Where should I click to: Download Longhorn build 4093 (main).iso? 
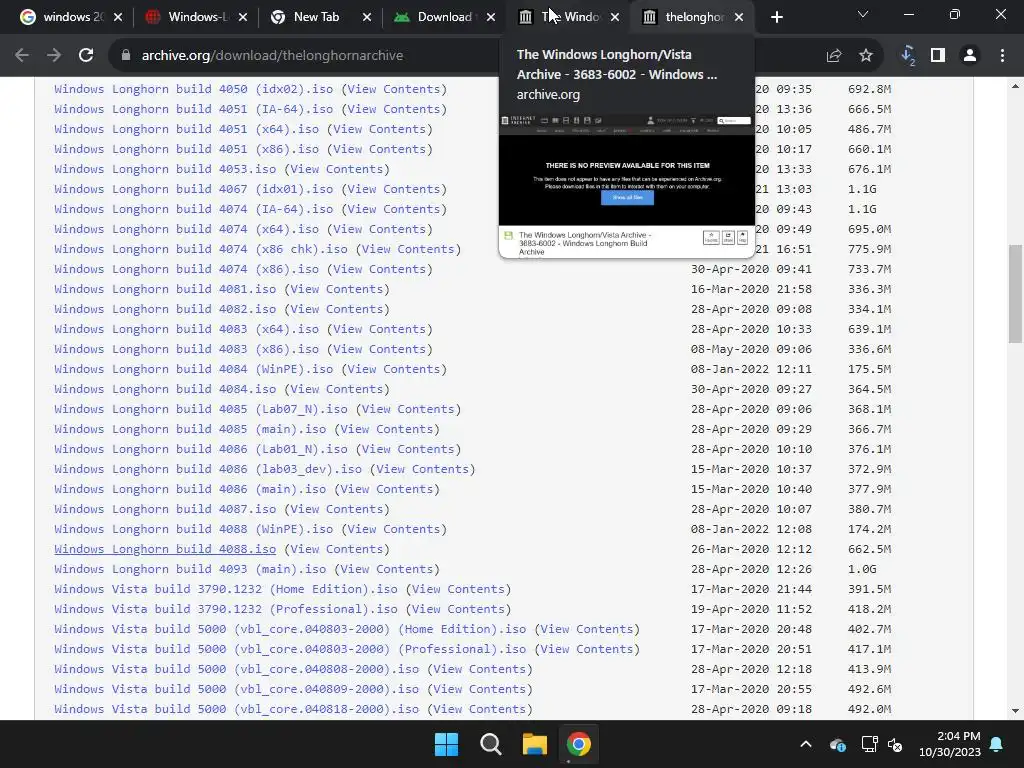pyautogui.click(x=190, y=569)
